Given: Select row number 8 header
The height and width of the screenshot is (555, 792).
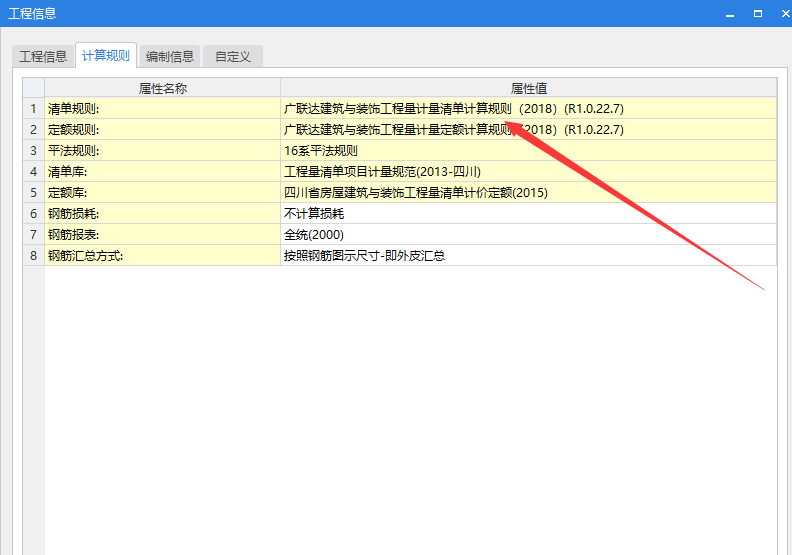Looking at the screenshot, I should coord(33,256).
